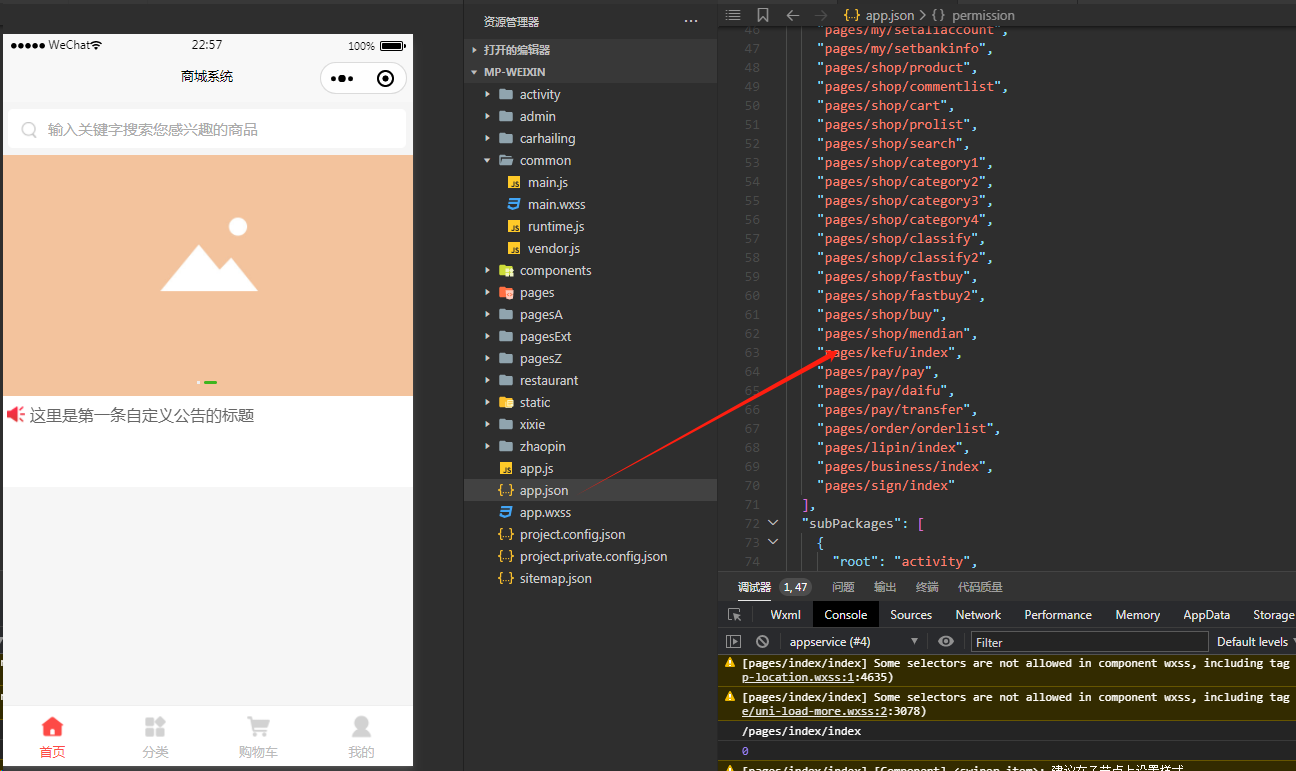Open the outline list icon in editor toolbar
The height and width of the screenshot is (771, 1296).
click(x=733, y=15)
